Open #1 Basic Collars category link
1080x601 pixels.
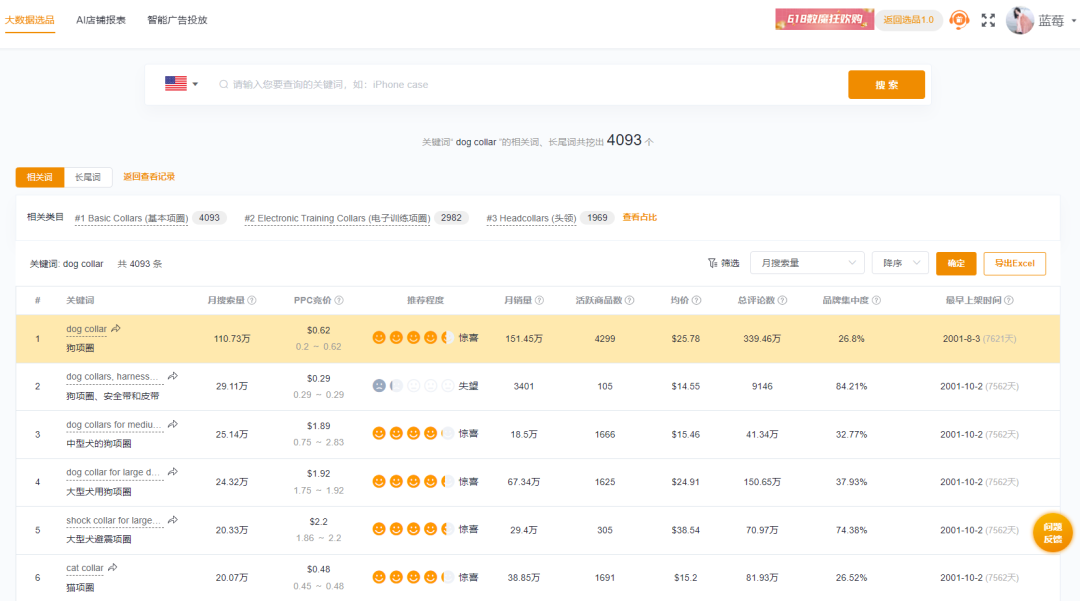tap(131, 218)
